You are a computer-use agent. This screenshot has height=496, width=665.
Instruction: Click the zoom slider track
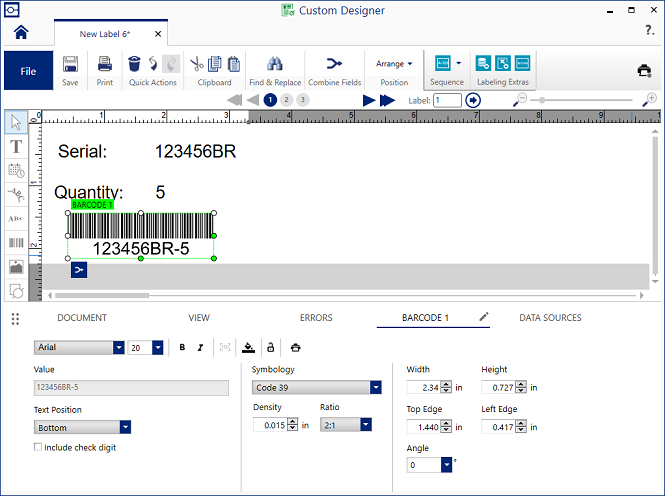[x=585, y=100]
